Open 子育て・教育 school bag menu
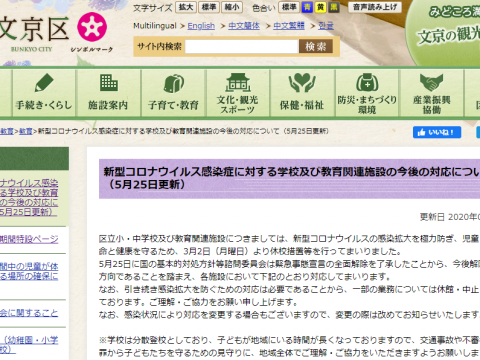Image resolution: width=480 pixels, height=360 pixels. pos(173,93)
